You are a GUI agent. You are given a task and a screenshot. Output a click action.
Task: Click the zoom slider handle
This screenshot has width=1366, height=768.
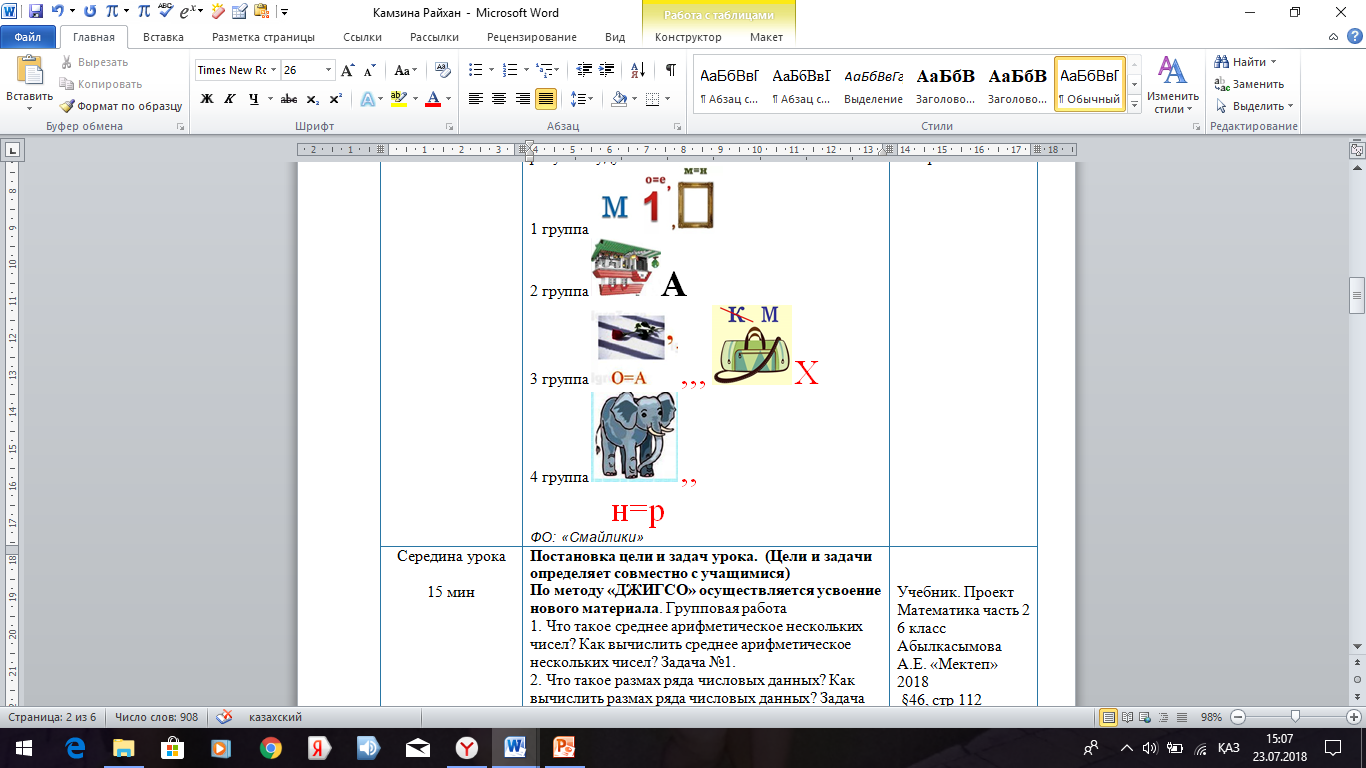1295,717
